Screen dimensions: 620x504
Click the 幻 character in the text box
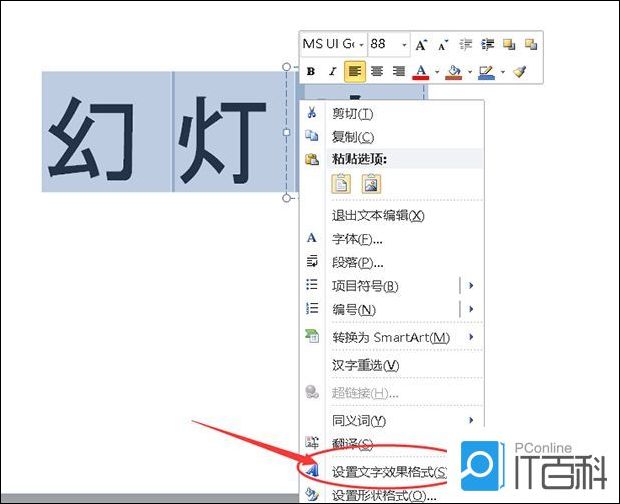coord(92,139)
